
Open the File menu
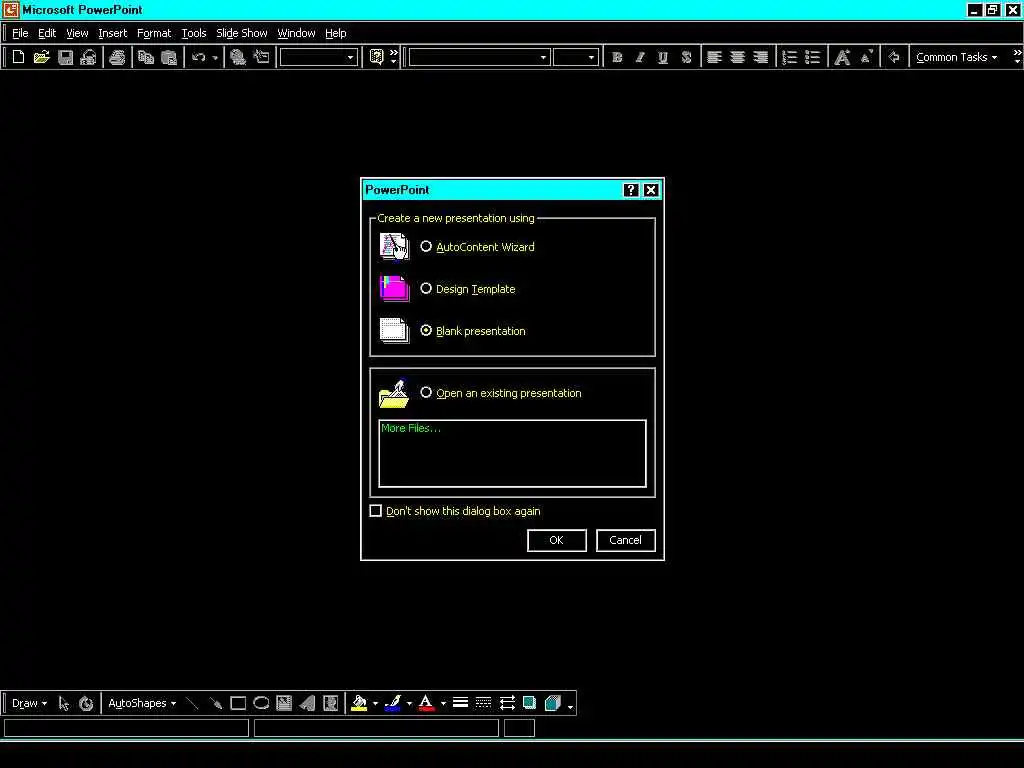pyautogui.click(x=20, y=33)
